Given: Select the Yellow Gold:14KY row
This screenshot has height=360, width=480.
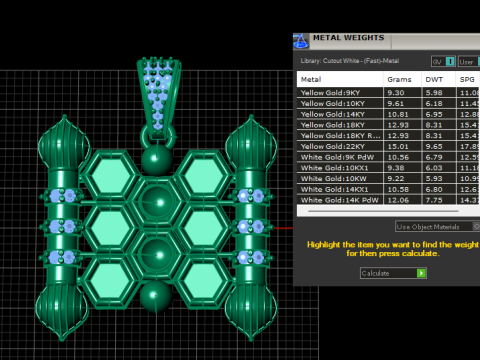Looking at the screenshot, I should (x=388, y=114).
